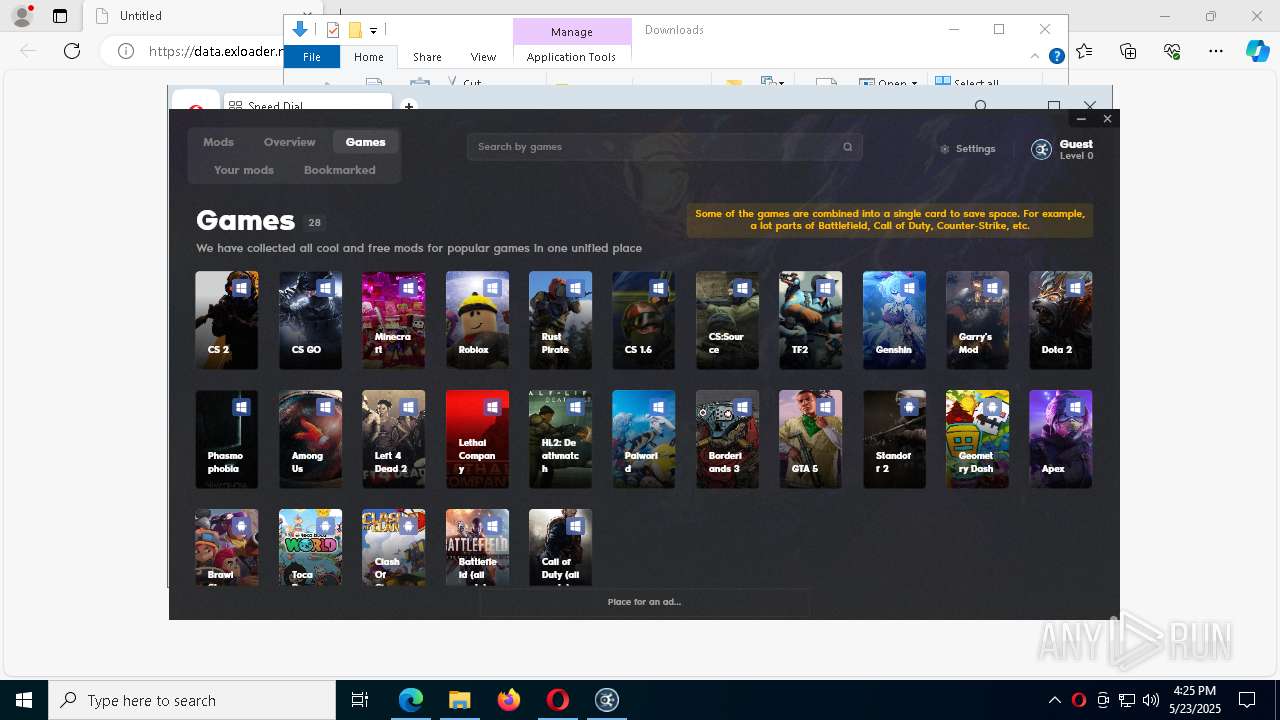The image size is (1280, 720).
Task: Open the Garry's Mod game card
Action: pyautogui.click(x=977, y=320)
